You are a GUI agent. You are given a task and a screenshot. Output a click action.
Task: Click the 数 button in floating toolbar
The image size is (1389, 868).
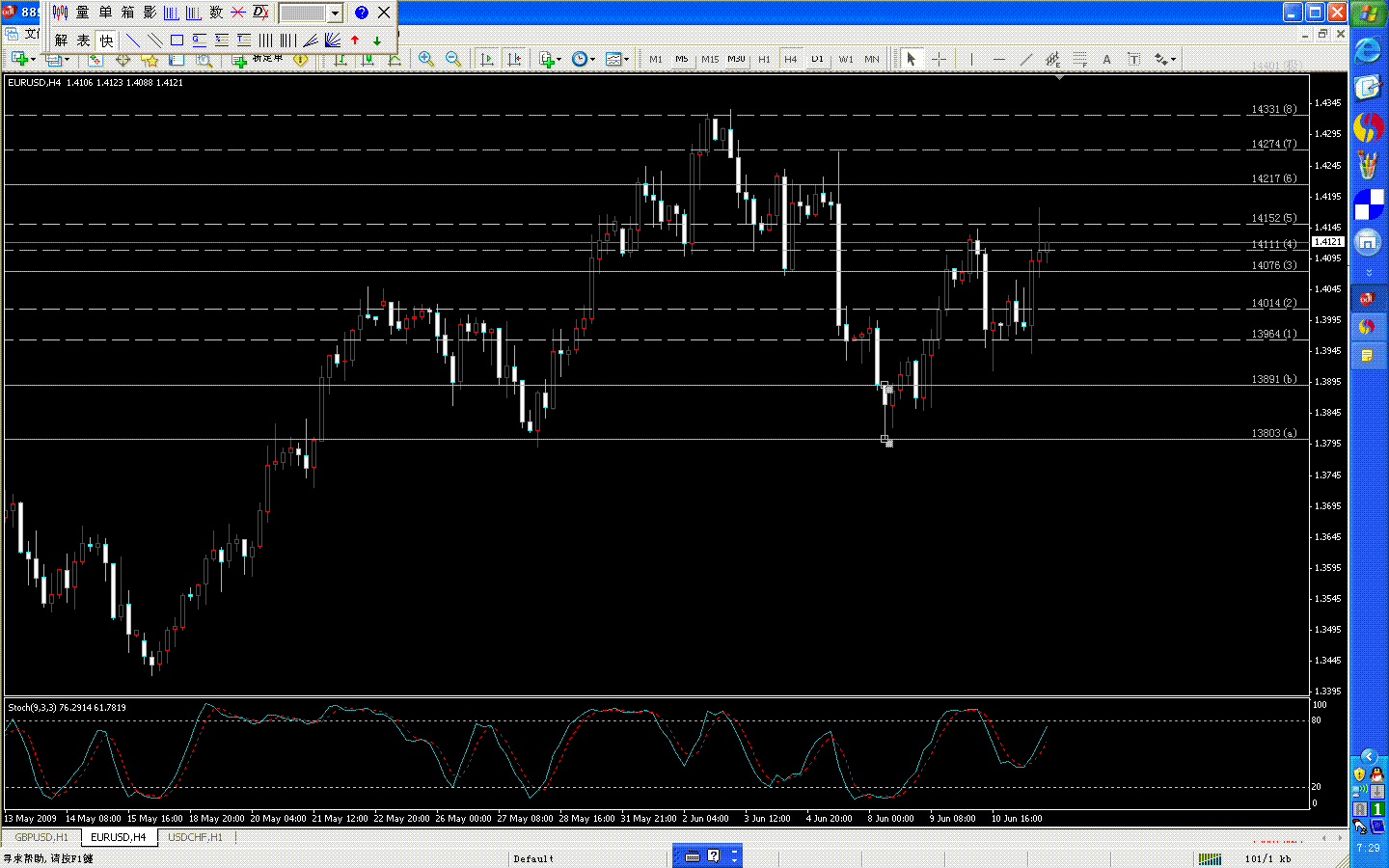coord(216,13)
